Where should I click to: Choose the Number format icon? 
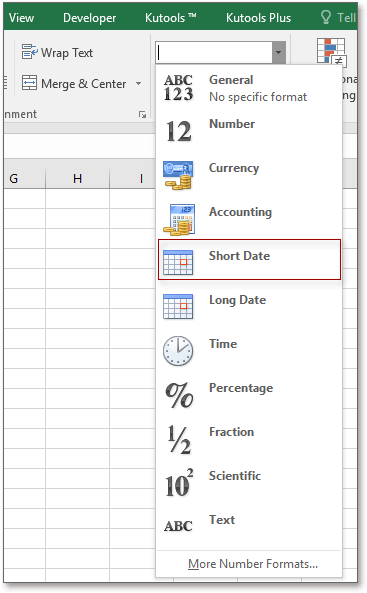click(179, 131)
